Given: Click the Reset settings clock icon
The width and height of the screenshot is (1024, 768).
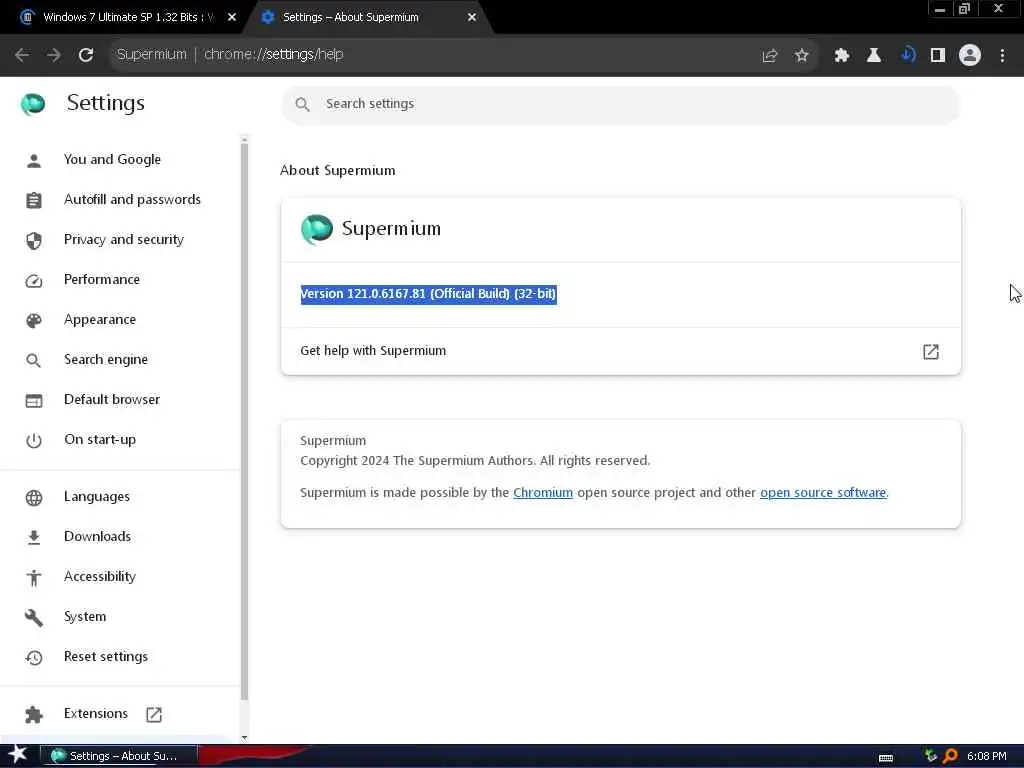Looking at the screenshot, I should [x=34, y=658].
